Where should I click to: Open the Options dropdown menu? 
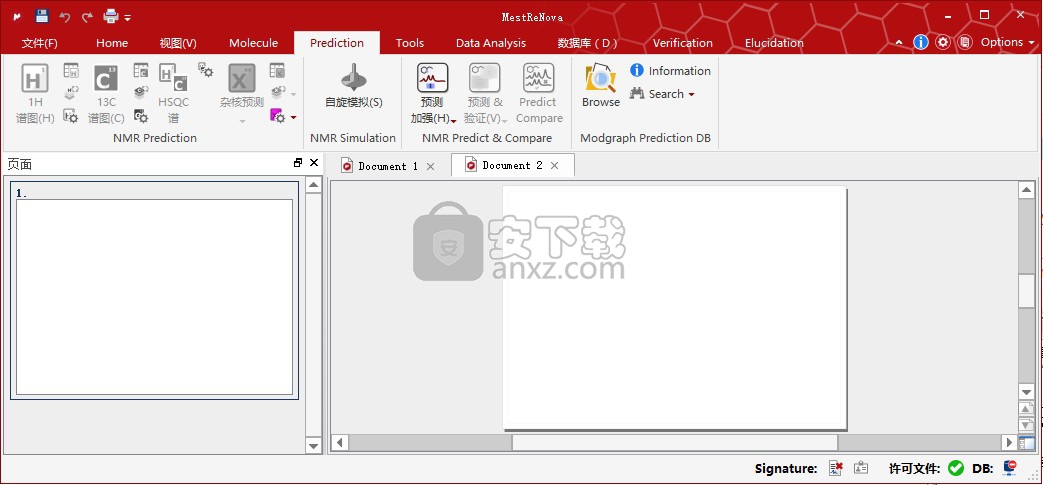(1008, 42)
